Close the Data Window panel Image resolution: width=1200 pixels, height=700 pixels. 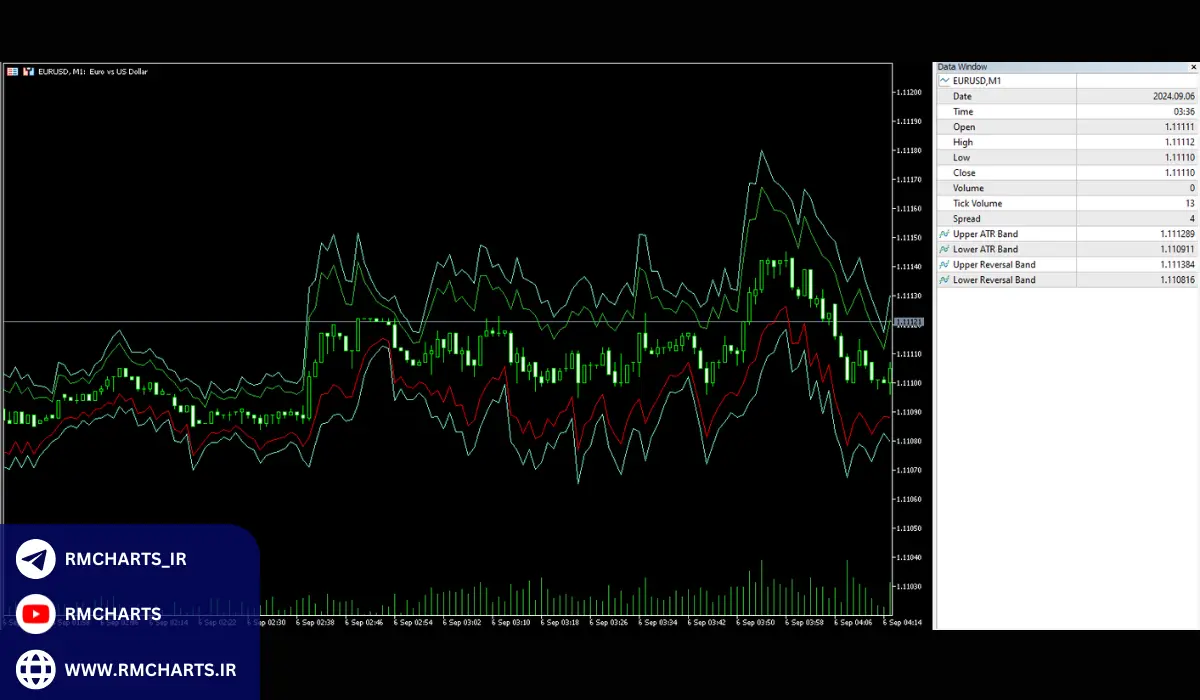click(1192, 66)
